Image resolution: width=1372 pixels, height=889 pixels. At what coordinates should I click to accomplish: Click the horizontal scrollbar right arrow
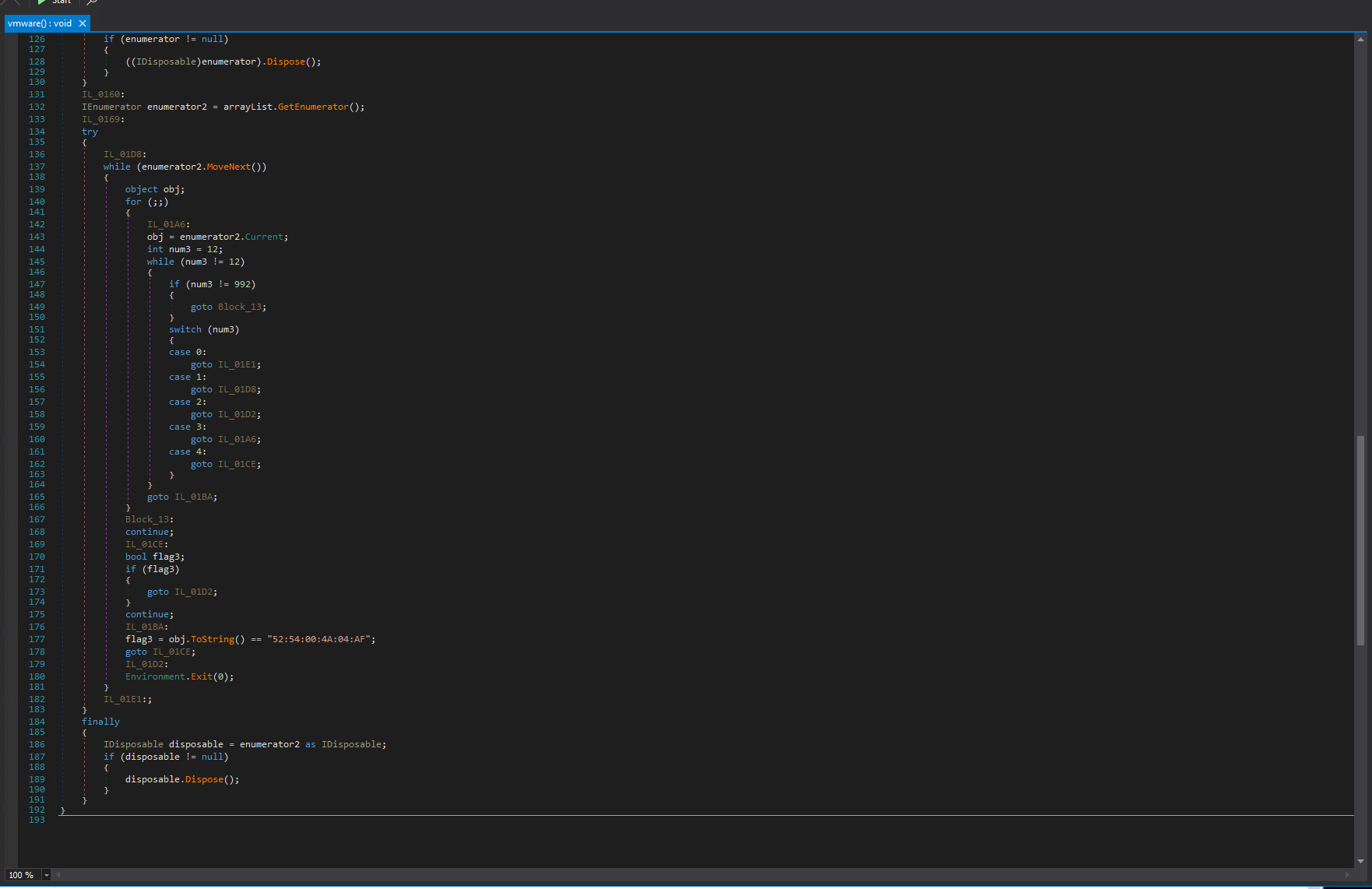1347,875
